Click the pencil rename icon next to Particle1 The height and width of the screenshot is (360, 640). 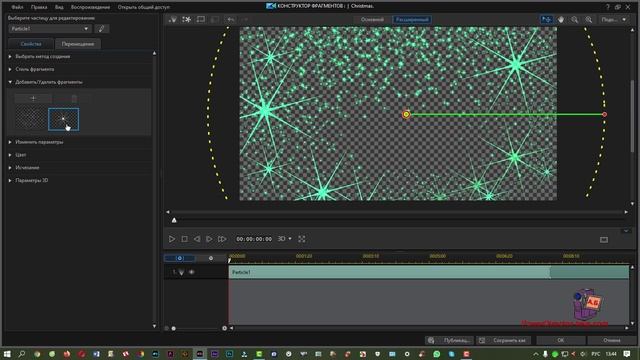102,29
